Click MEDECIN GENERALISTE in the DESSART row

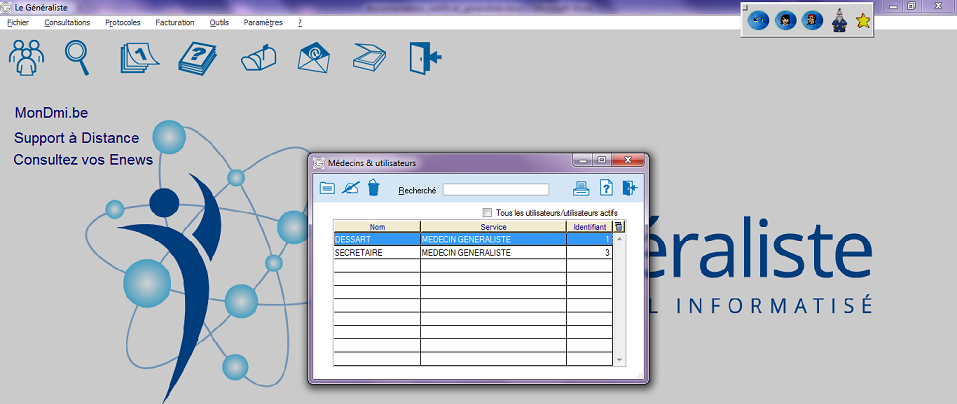click(493, 239)
